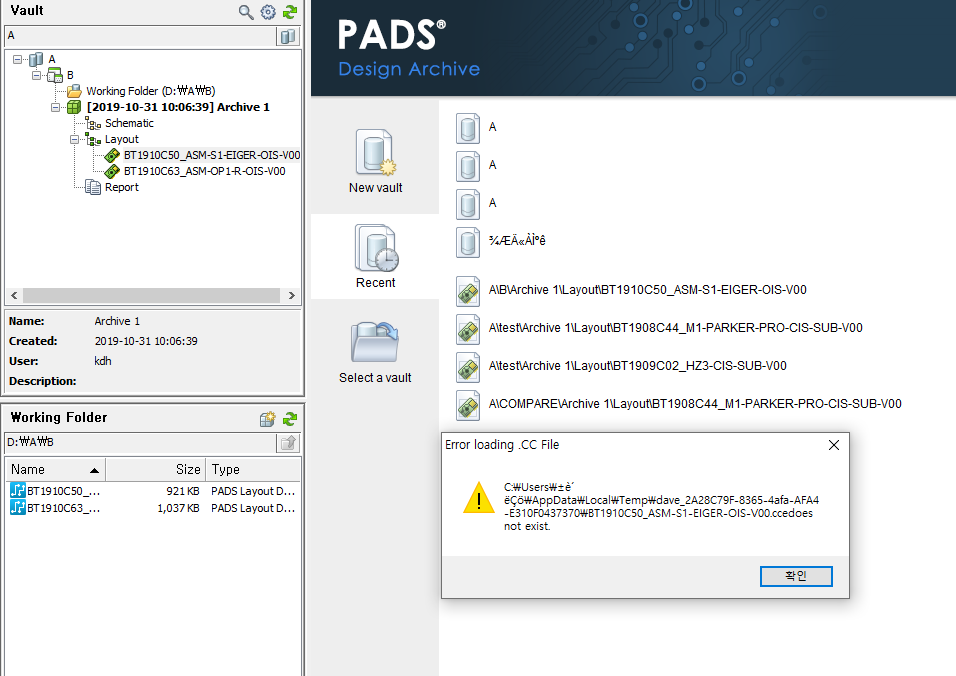Image resolution: width=956 pixels, height=676 pixels.
Task: Sort working folder by Name column
Action: pos(55,469)
